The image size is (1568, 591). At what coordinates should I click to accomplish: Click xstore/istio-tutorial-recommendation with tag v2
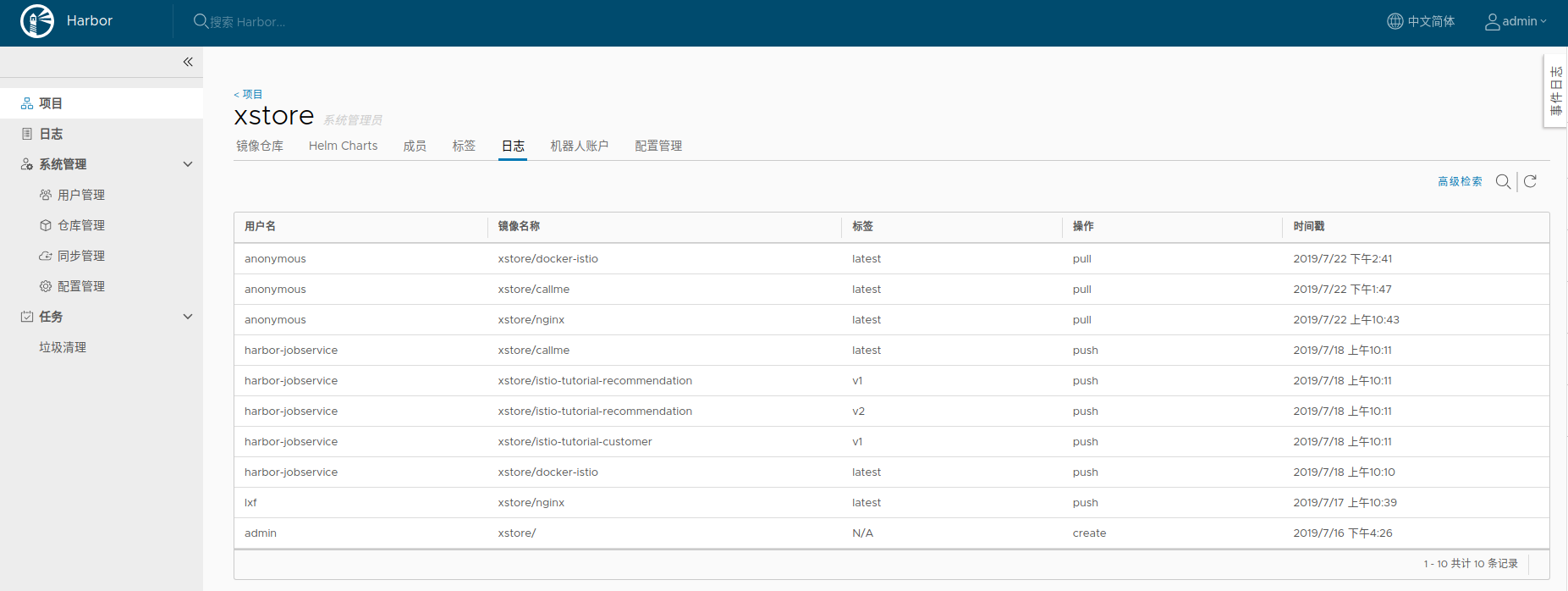[595, 411]
